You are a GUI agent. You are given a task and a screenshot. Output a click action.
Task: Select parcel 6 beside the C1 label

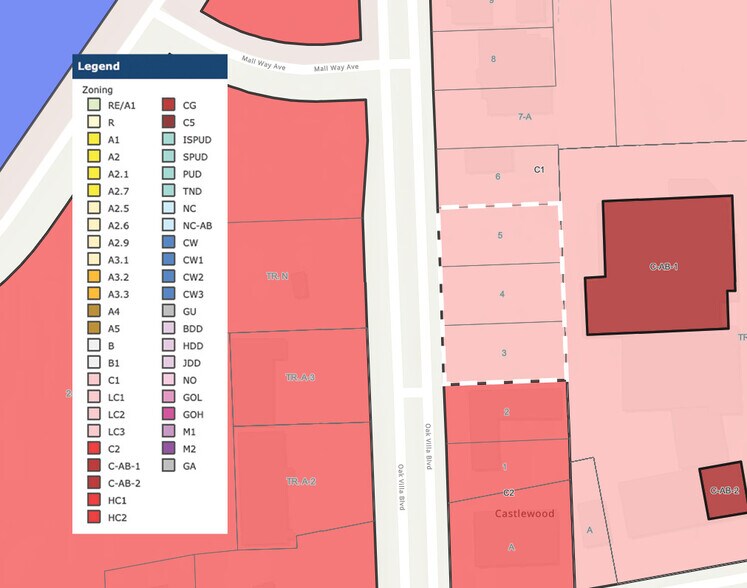point(497,176)
